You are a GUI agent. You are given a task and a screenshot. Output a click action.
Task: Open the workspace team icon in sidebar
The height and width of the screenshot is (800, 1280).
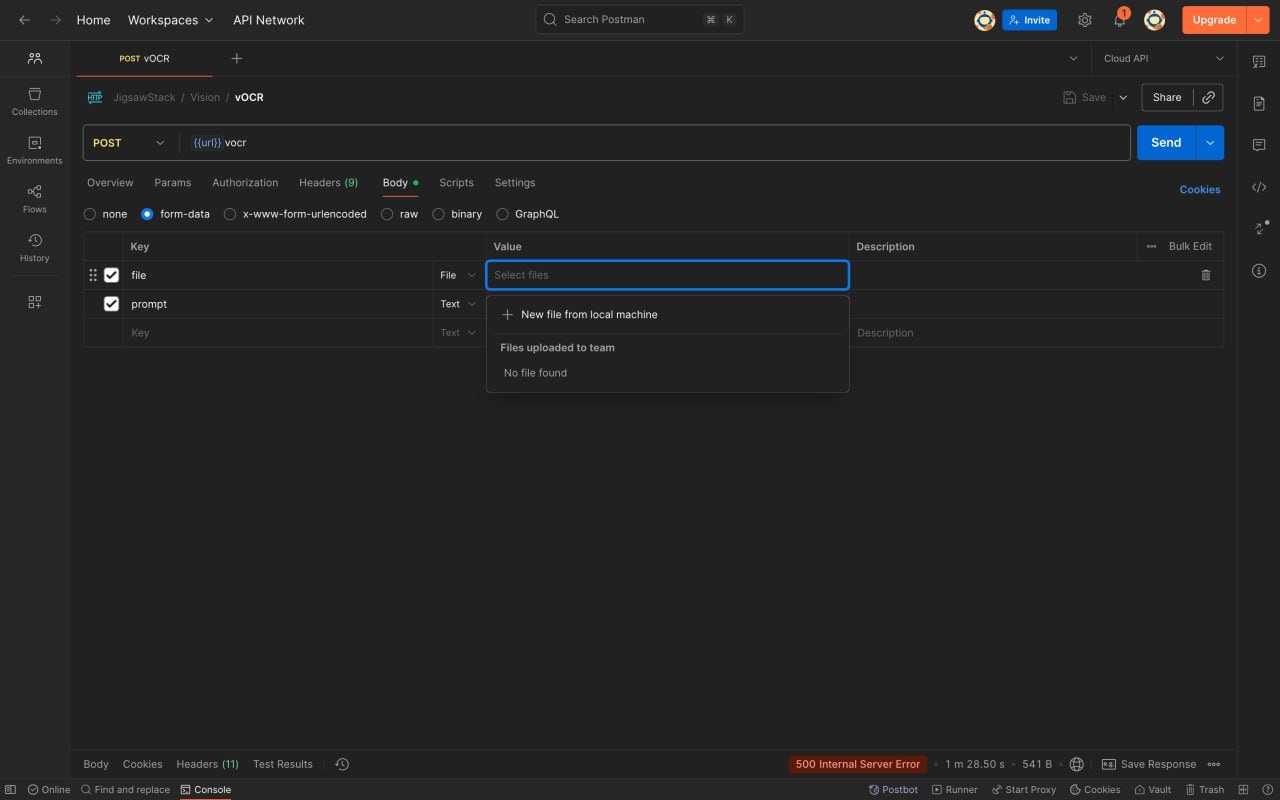click(x=35, y=59)
